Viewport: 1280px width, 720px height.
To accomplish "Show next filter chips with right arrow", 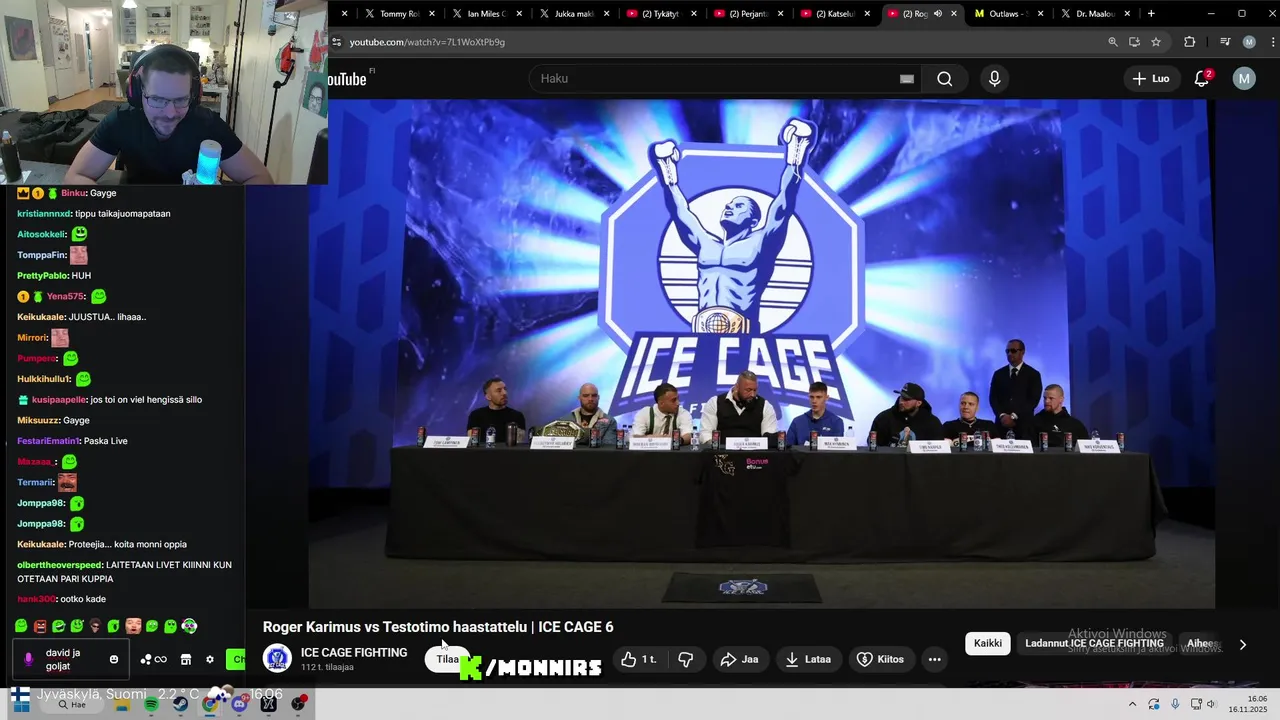I will click(1243, 645).
